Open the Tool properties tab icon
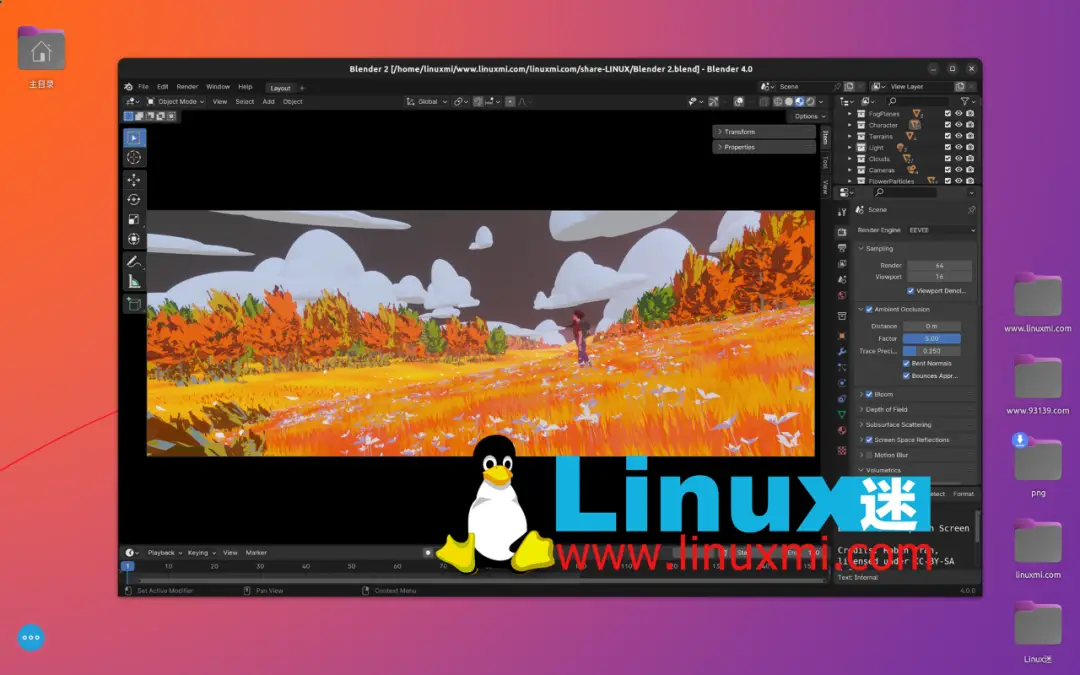 (x=842, y=212)
